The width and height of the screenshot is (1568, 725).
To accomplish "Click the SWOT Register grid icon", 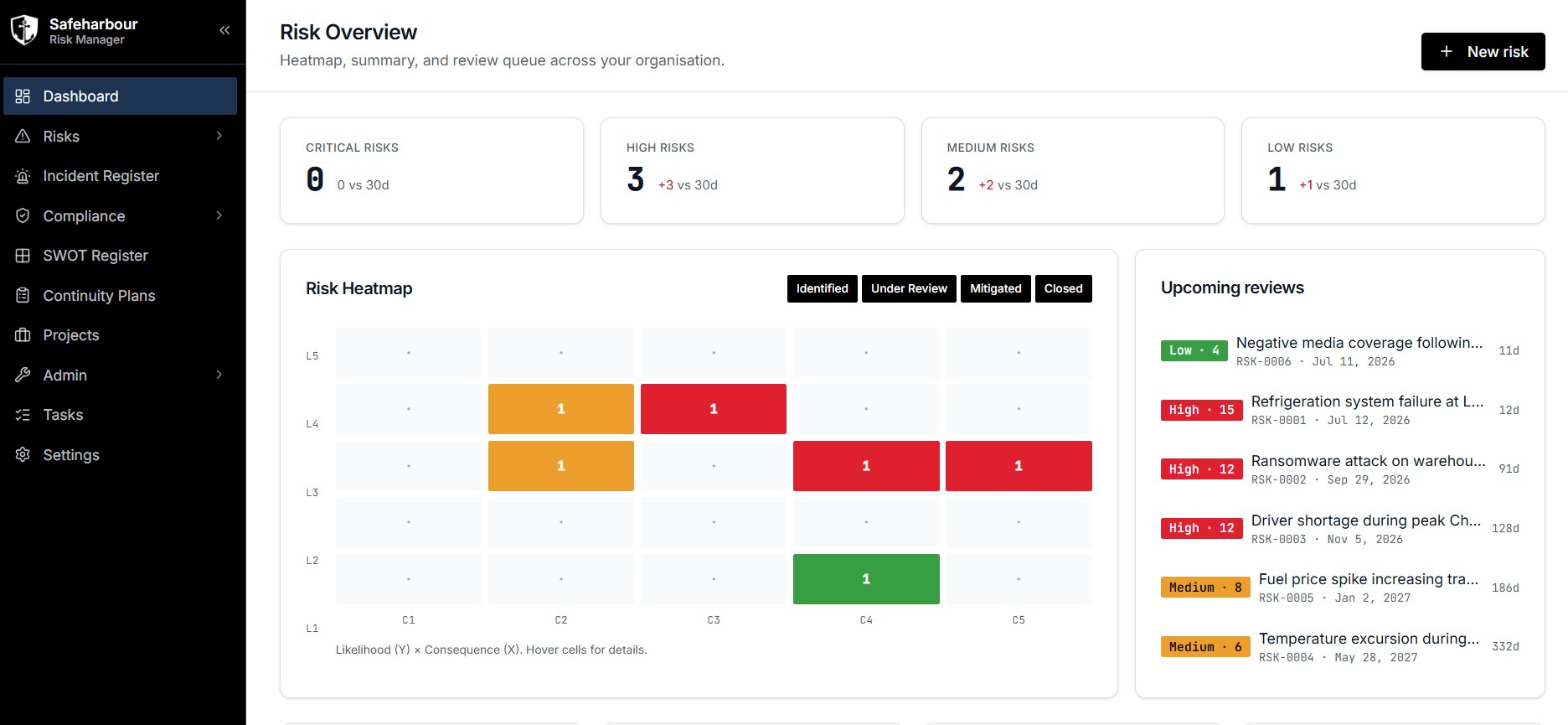I will click(x=23, y=256).
